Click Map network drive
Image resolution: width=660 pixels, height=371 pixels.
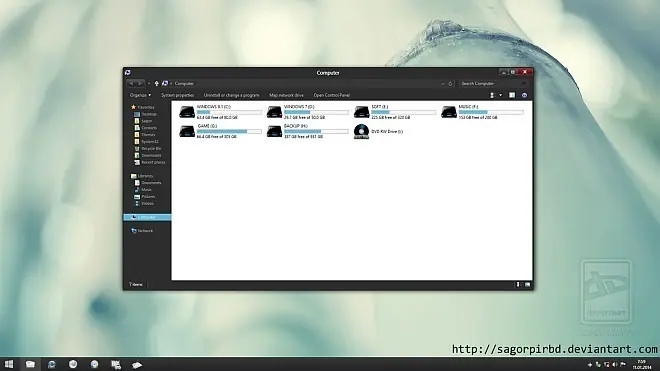[x=286, y=95]
